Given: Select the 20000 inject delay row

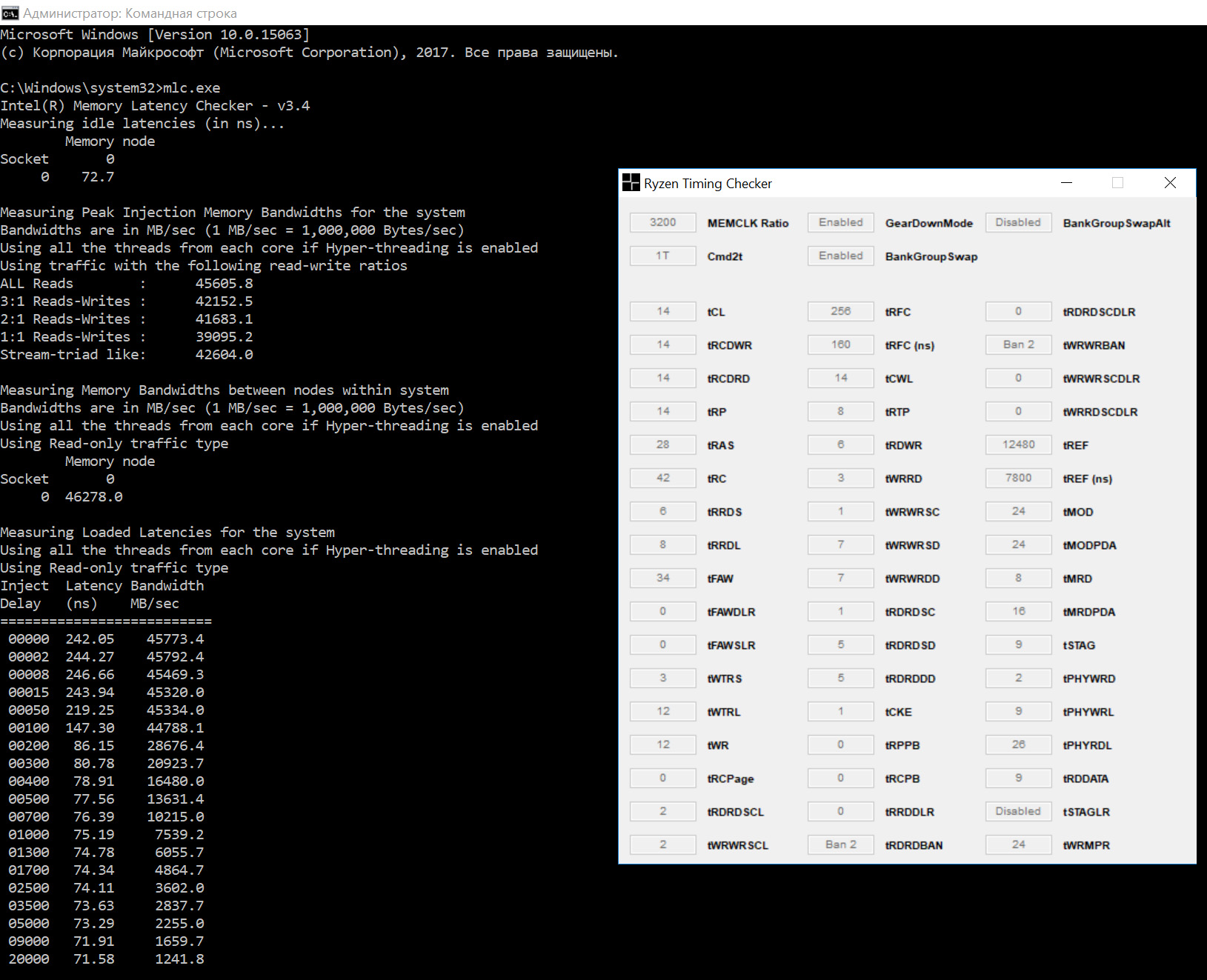Looking at the screenshot, I should click(x=106, y=959).
